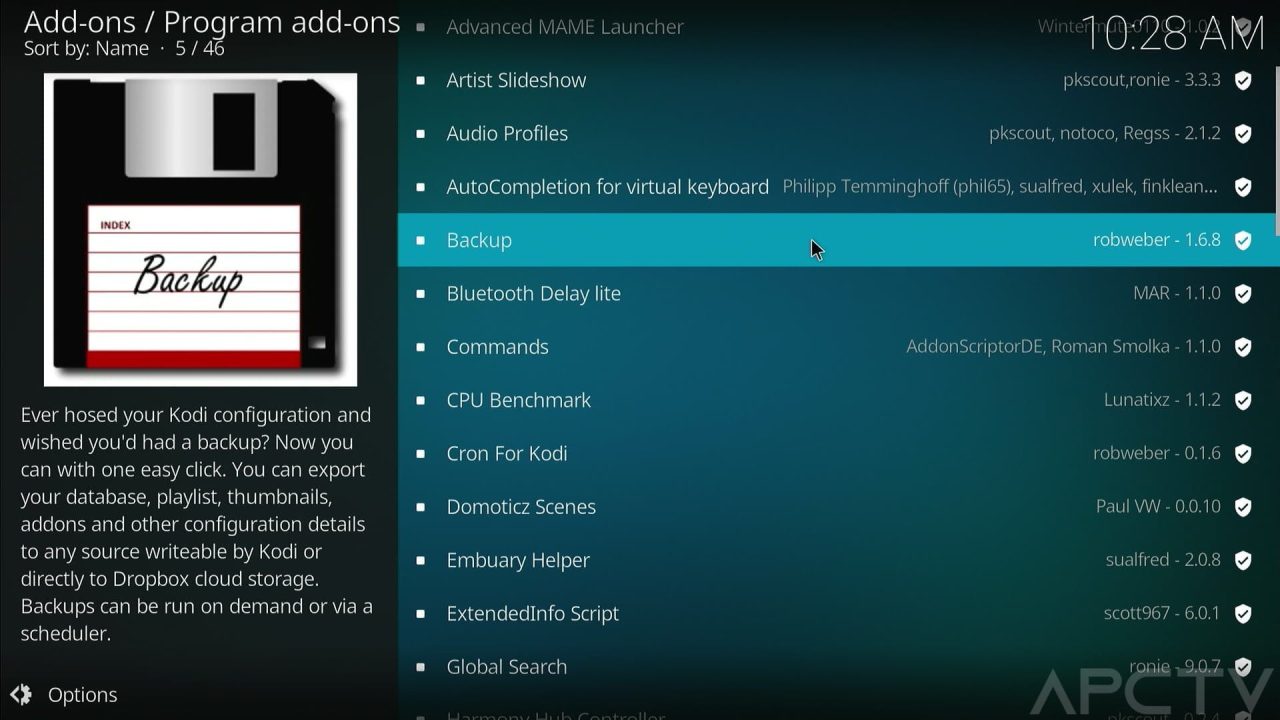The width and height of the screenshot is (1280, 720).
Task: Click verified shield on CPU Benchmark row
Action: point(1243,400)
